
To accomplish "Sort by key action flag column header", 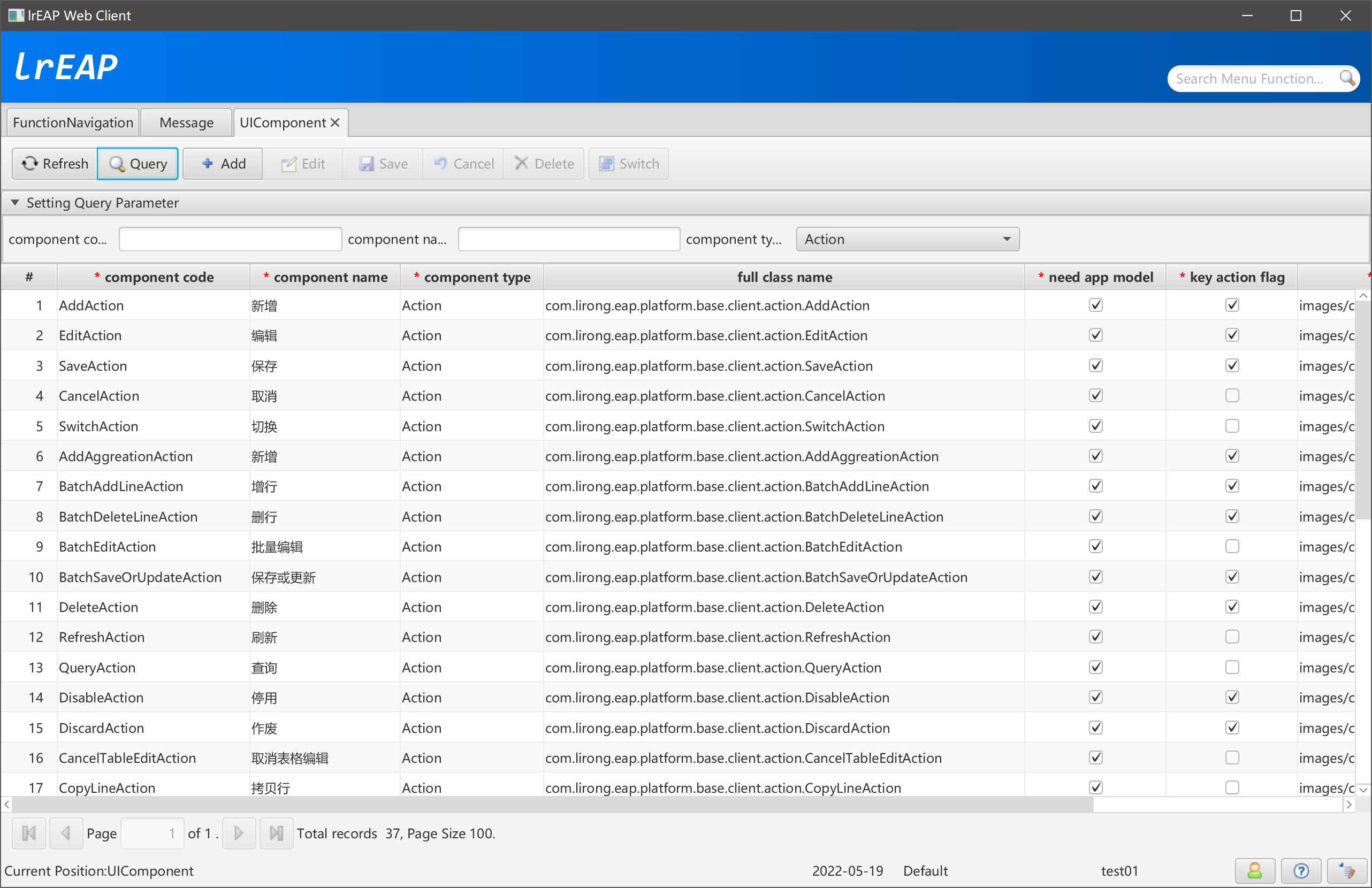I will pos(1232,277).
